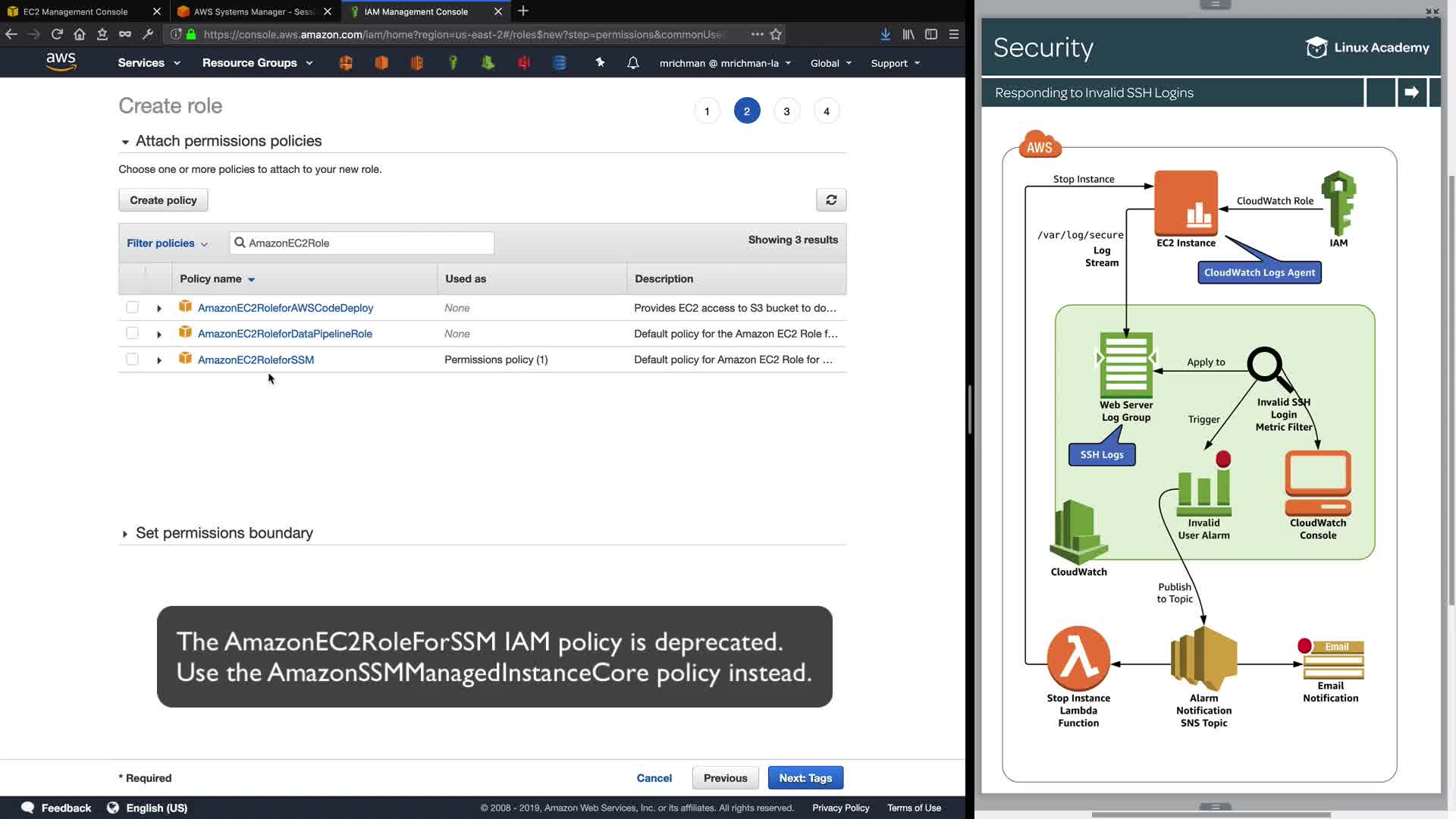The height and width of the screenshot is (819, 1456).
Task: Expand the AmazonEC2RoleforSSM row details arrow
Action: (x=158, y=360)
